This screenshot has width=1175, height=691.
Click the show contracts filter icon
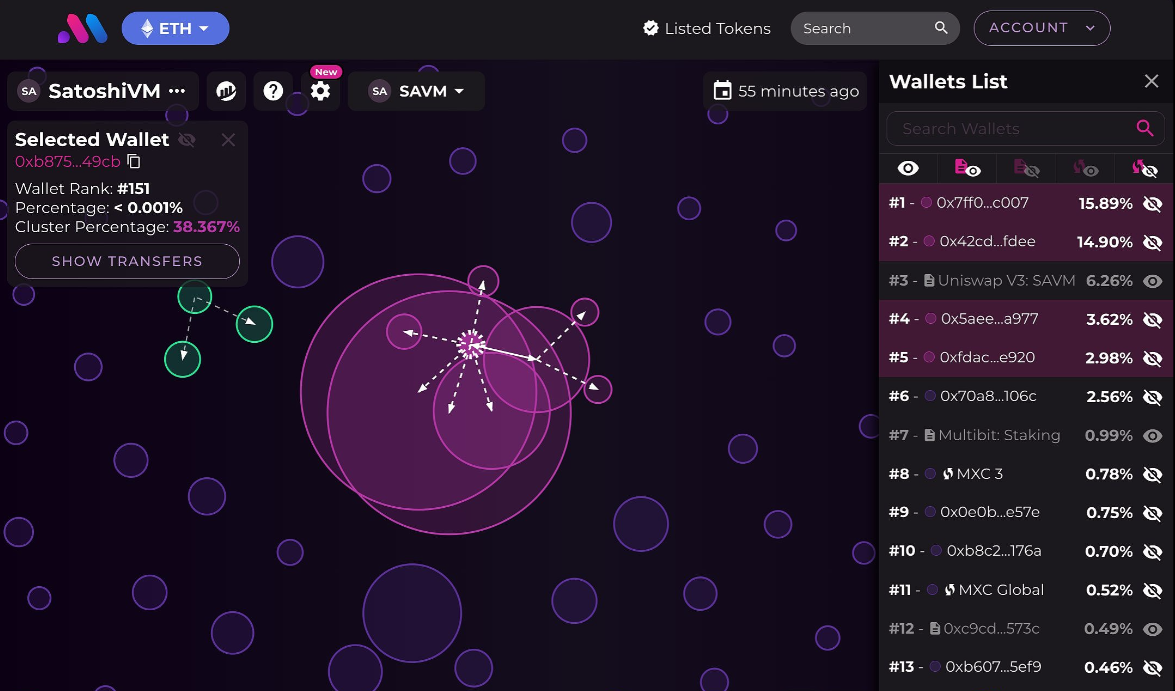(x=967, y=169)
